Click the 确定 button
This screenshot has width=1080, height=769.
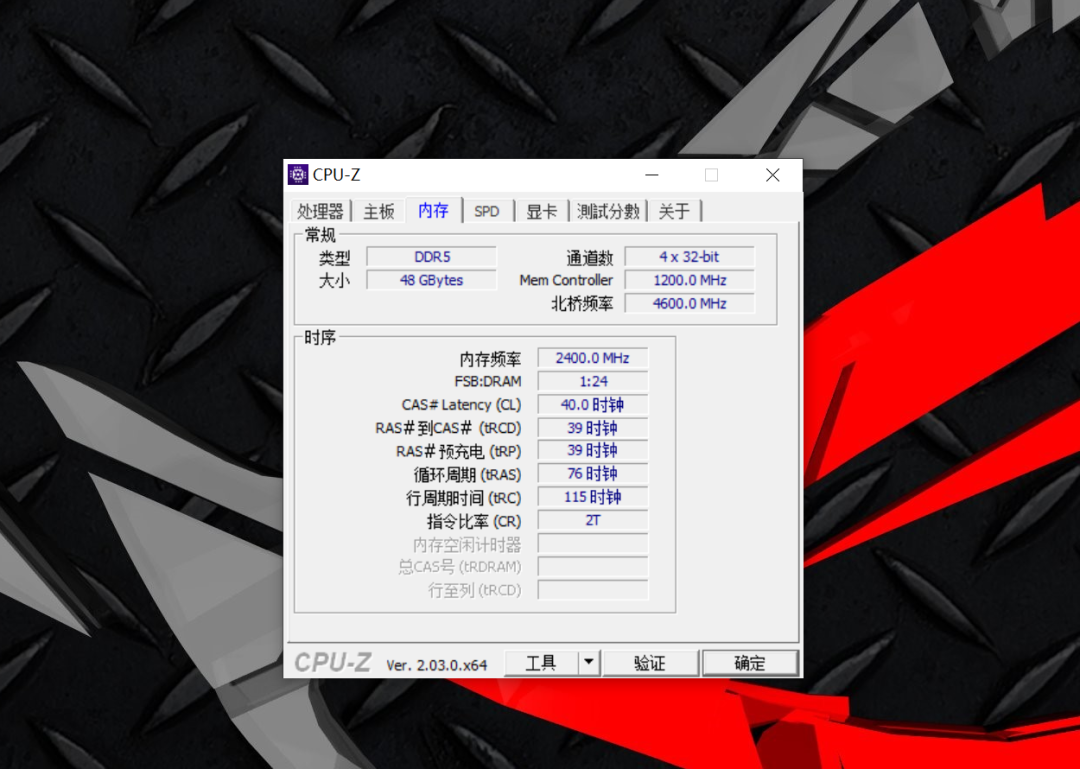coord(749,663)
